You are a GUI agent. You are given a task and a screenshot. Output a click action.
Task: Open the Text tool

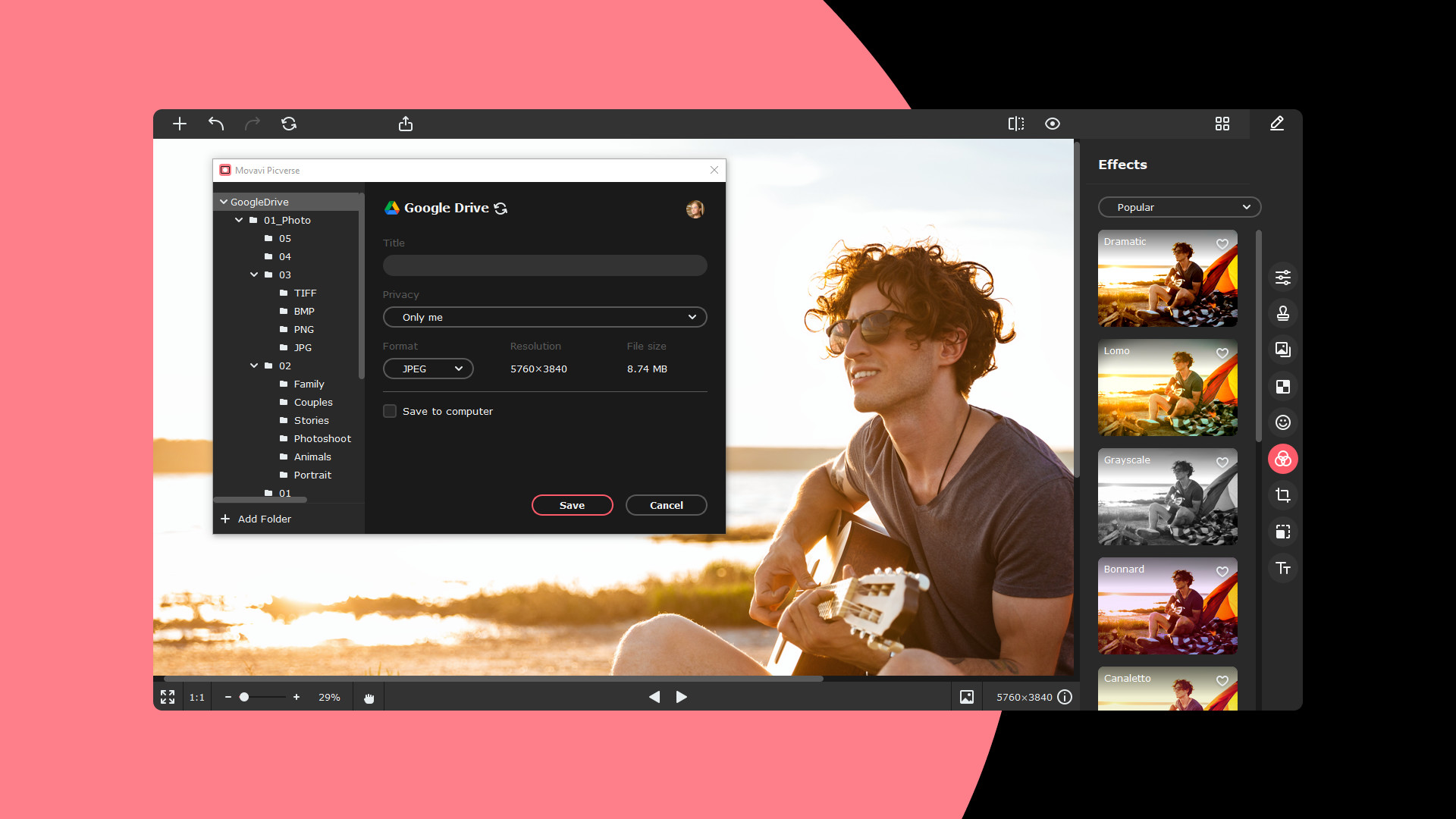(1283, 568)
